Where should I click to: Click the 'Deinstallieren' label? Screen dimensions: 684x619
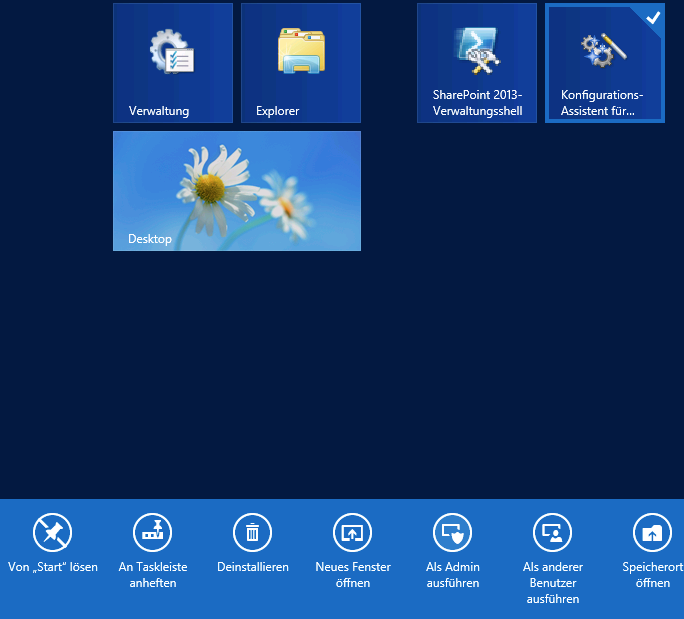pos(253,567)
